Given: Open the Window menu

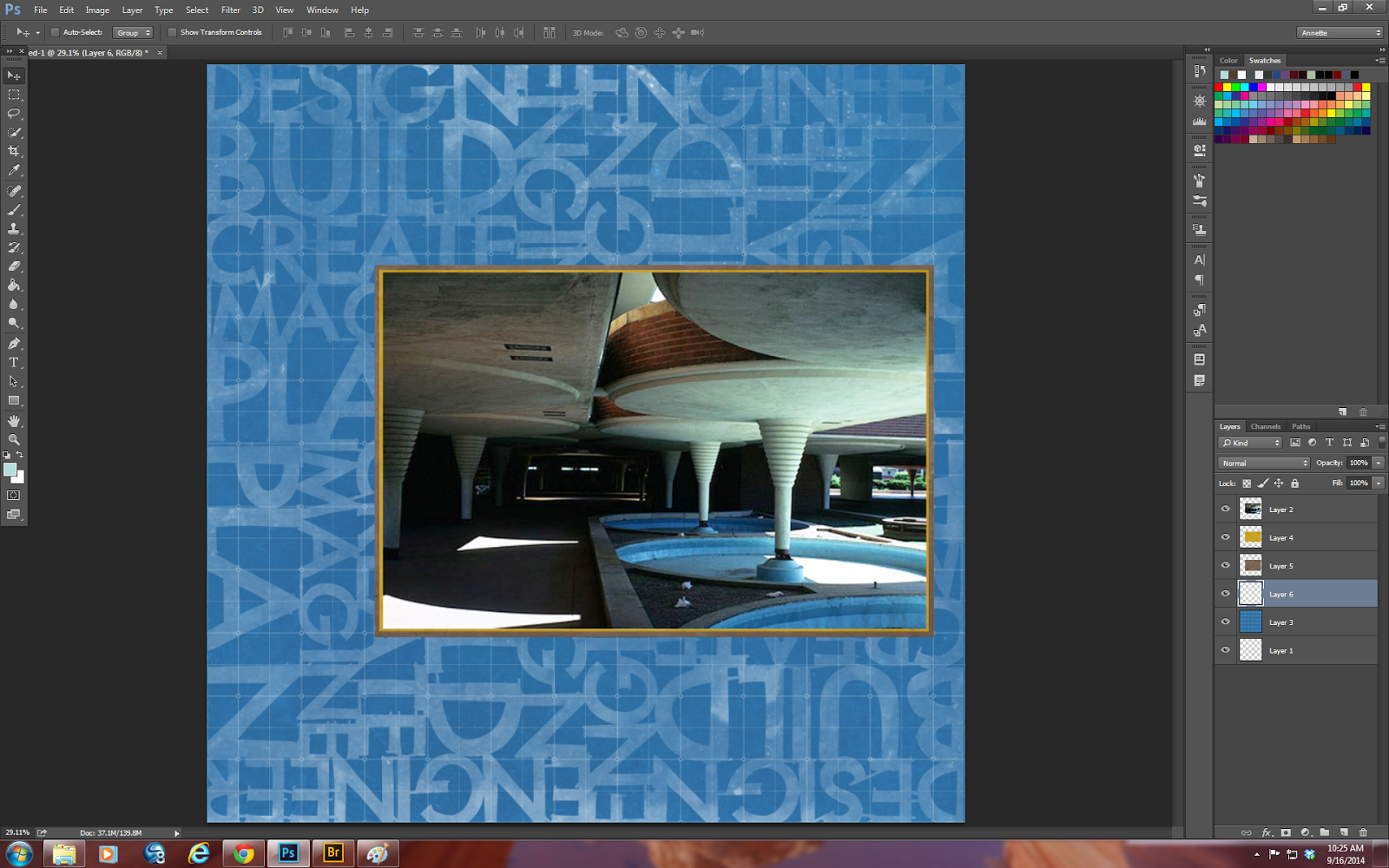Looking at the screenshot, I should click(322, 10).
